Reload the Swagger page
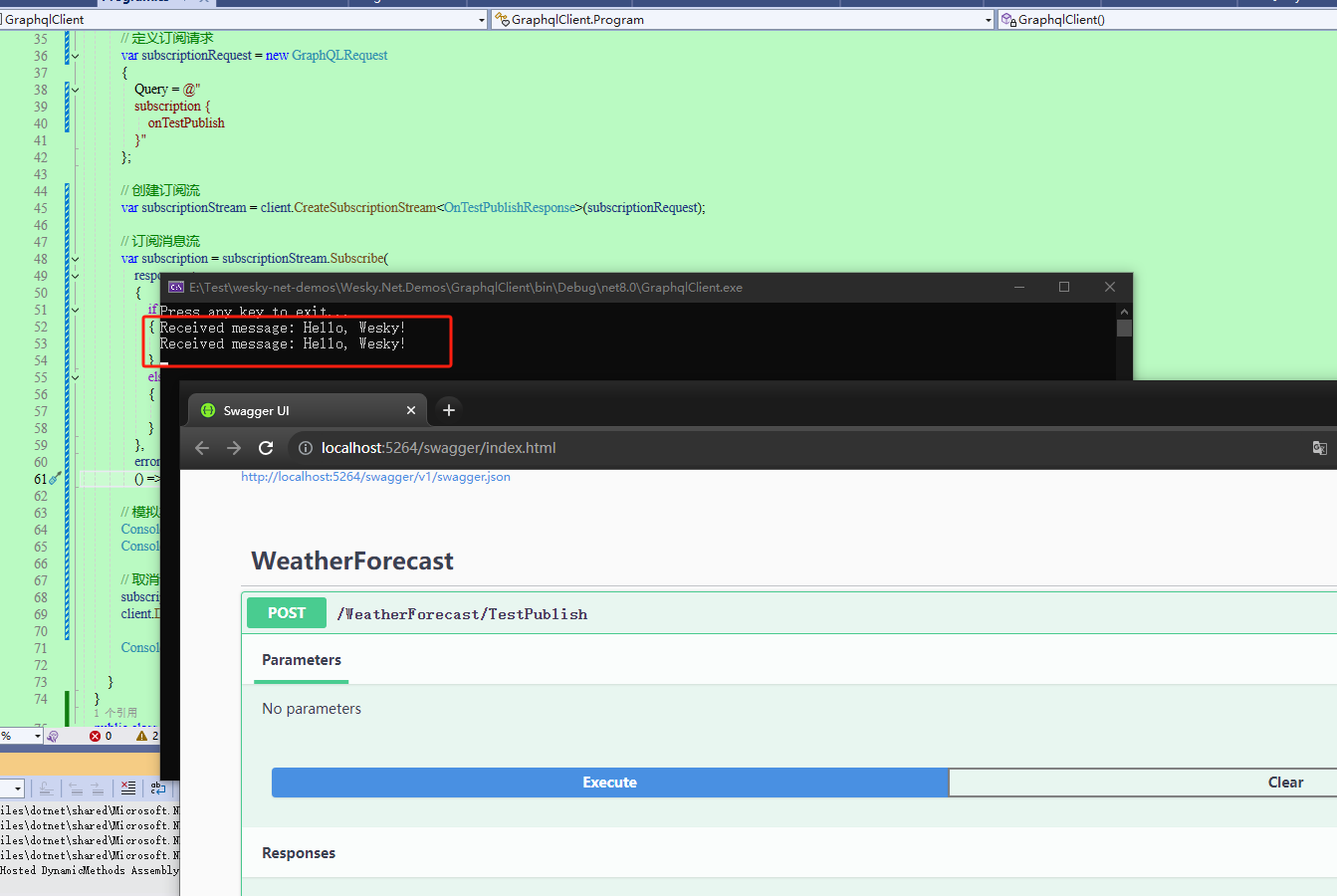1337x896 pixels. click(x=266, y=448)
